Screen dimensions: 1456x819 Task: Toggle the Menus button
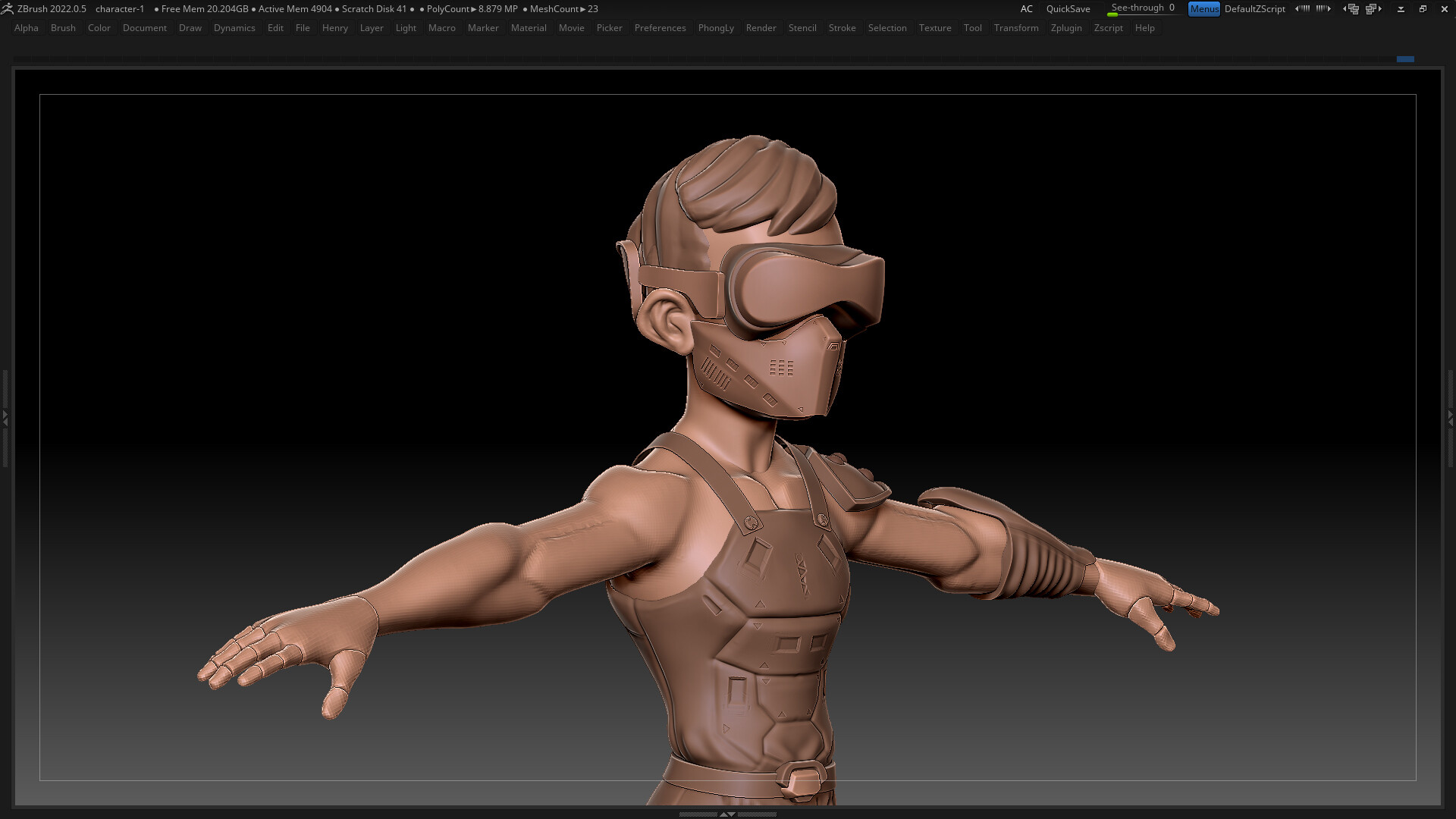(x=1204, y=8)
